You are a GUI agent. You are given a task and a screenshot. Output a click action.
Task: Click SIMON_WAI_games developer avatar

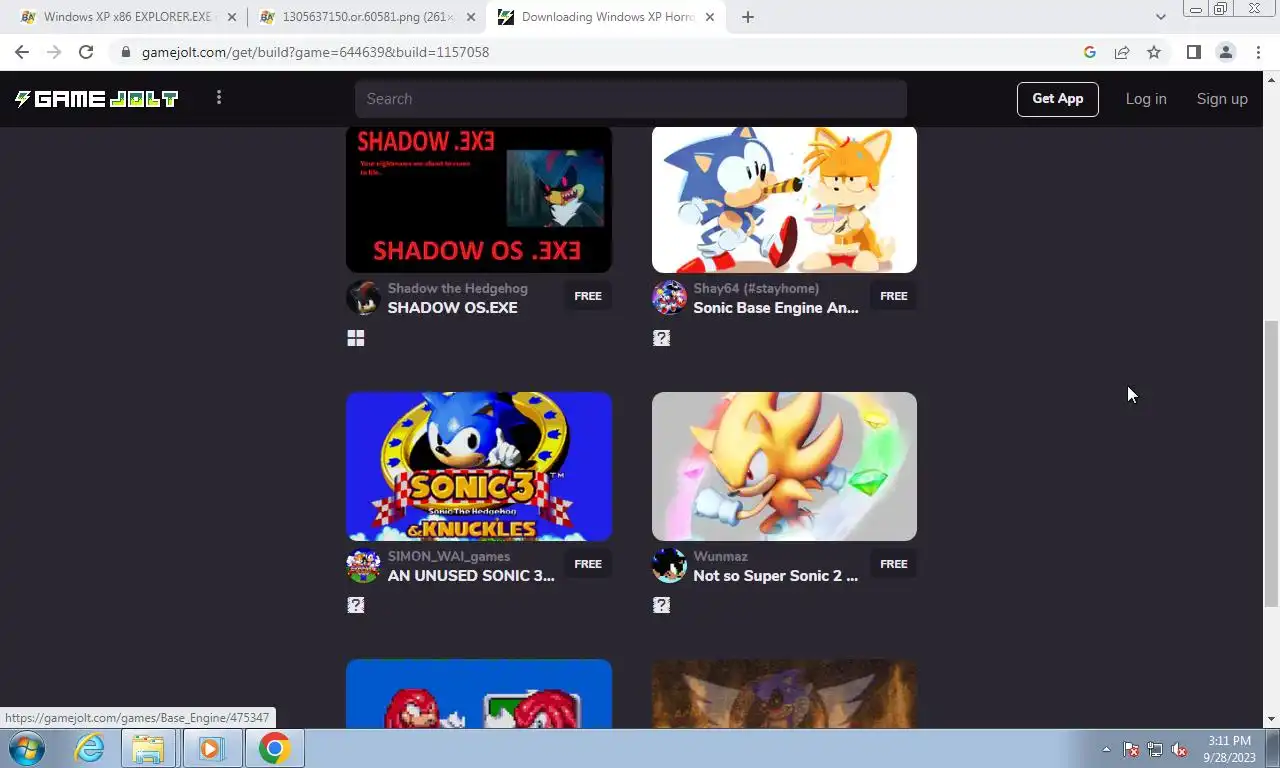pos(363,566)
